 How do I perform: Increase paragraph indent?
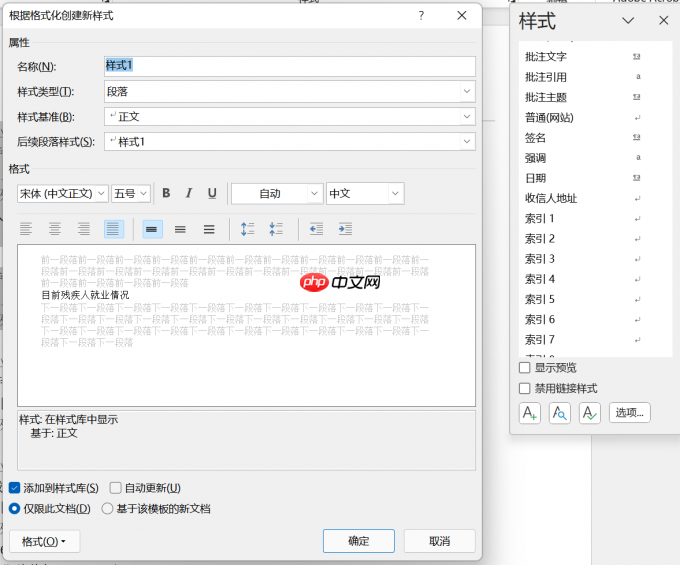click(x=345, y=229)
